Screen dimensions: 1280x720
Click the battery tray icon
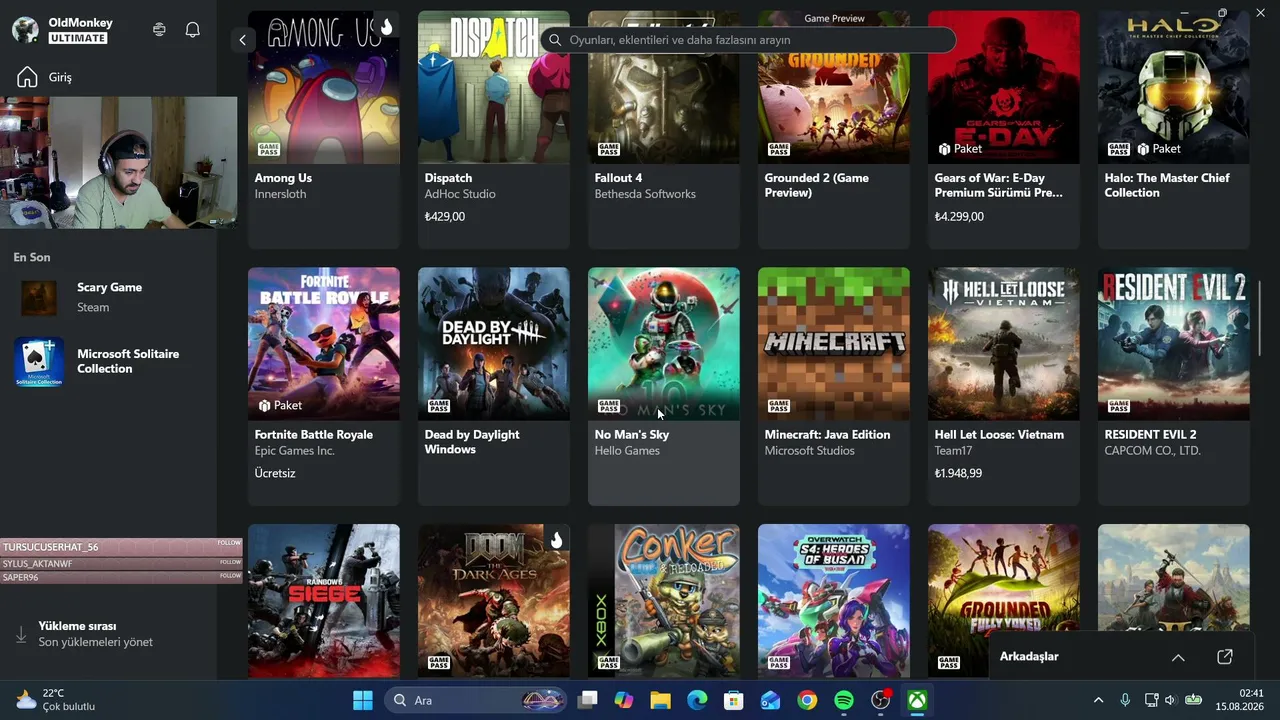tap(1193, 700)
